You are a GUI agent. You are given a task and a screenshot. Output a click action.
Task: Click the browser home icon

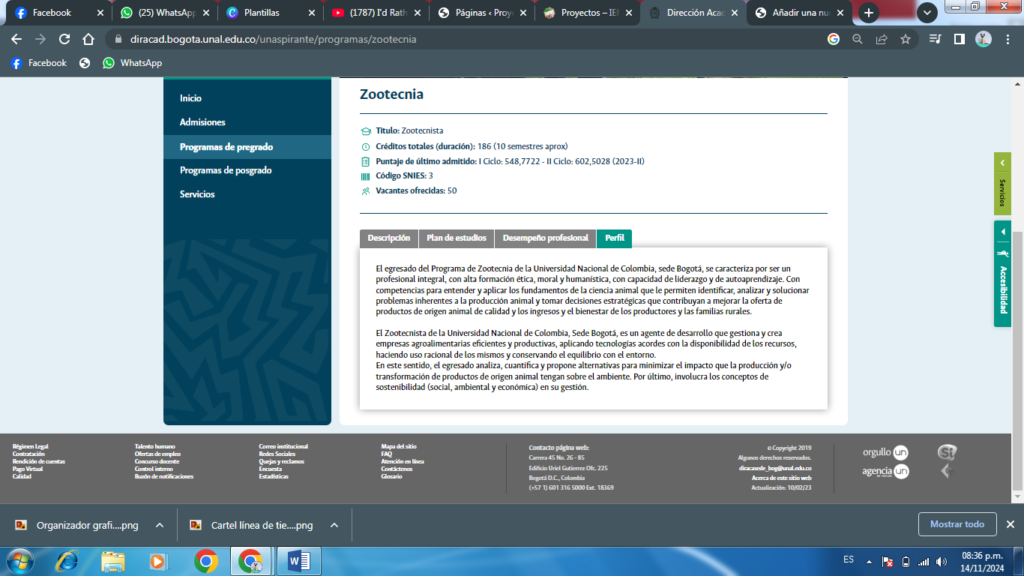87,39
